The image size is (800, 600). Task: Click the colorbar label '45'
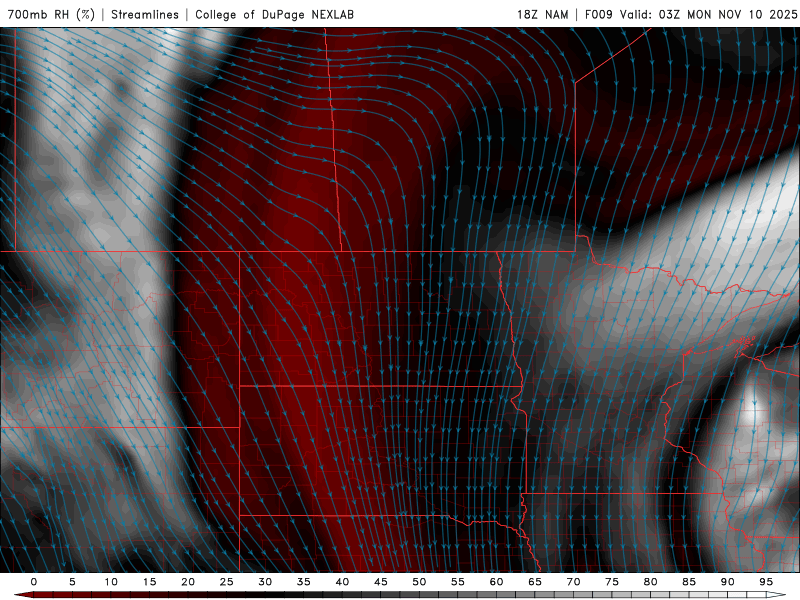tap(381, 582)
